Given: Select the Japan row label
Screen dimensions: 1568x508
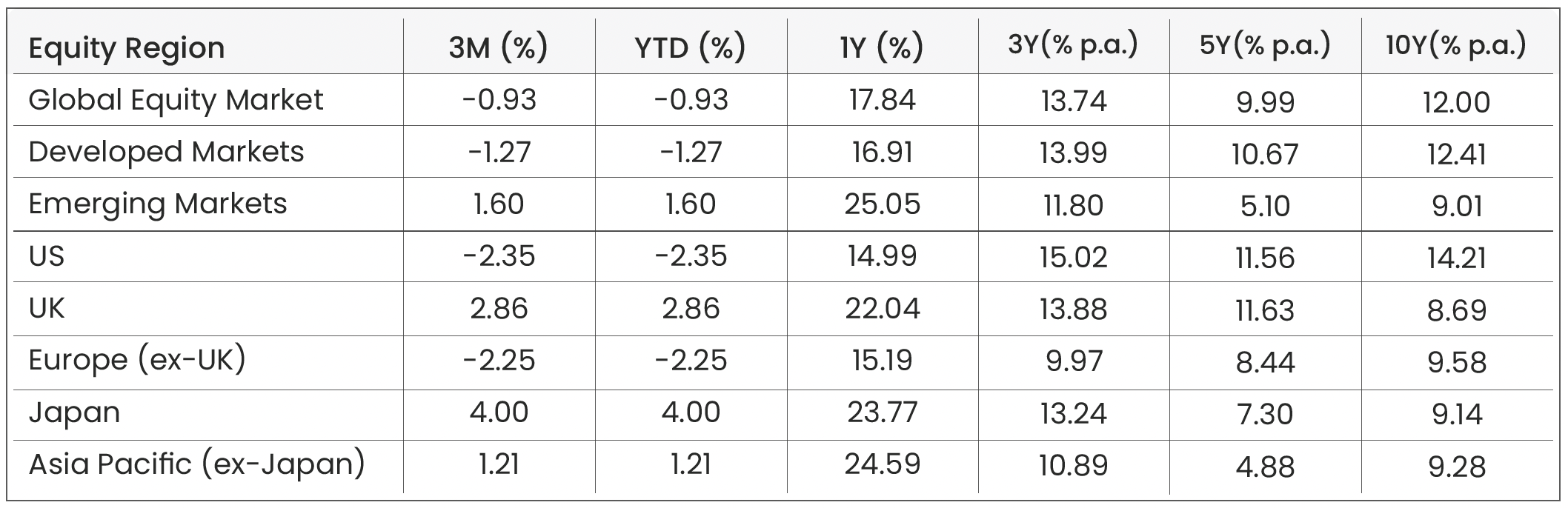Looking at the screenshot, I should point(74,412).
